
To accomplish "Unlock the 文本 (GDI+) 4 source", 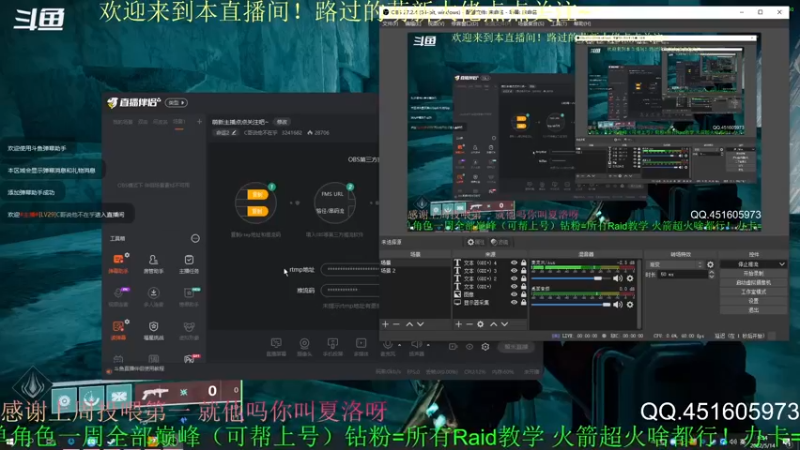I will tap(523, 263).
